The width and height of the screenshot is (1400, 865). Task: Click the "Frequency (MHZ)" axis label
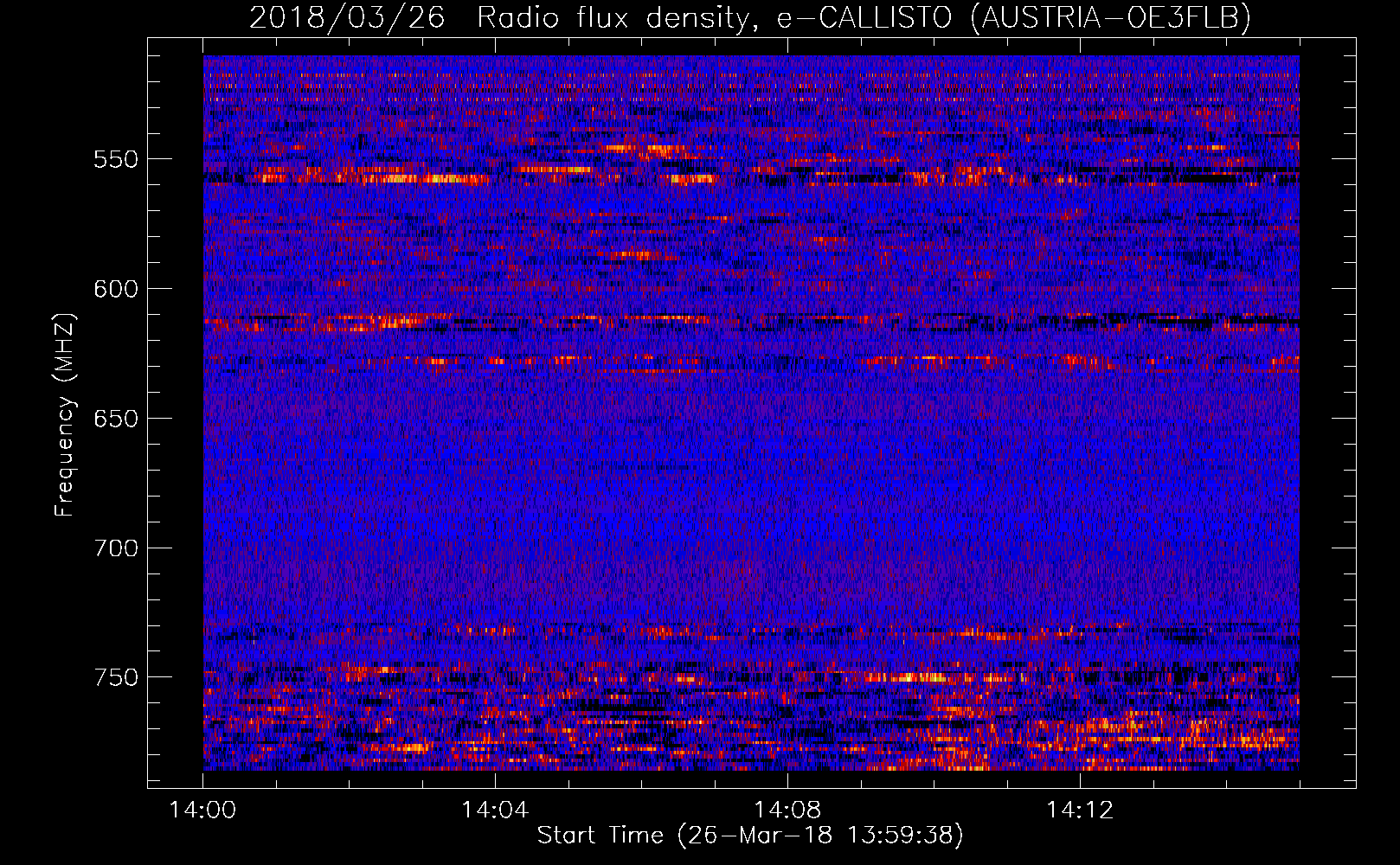coord(65,414)
